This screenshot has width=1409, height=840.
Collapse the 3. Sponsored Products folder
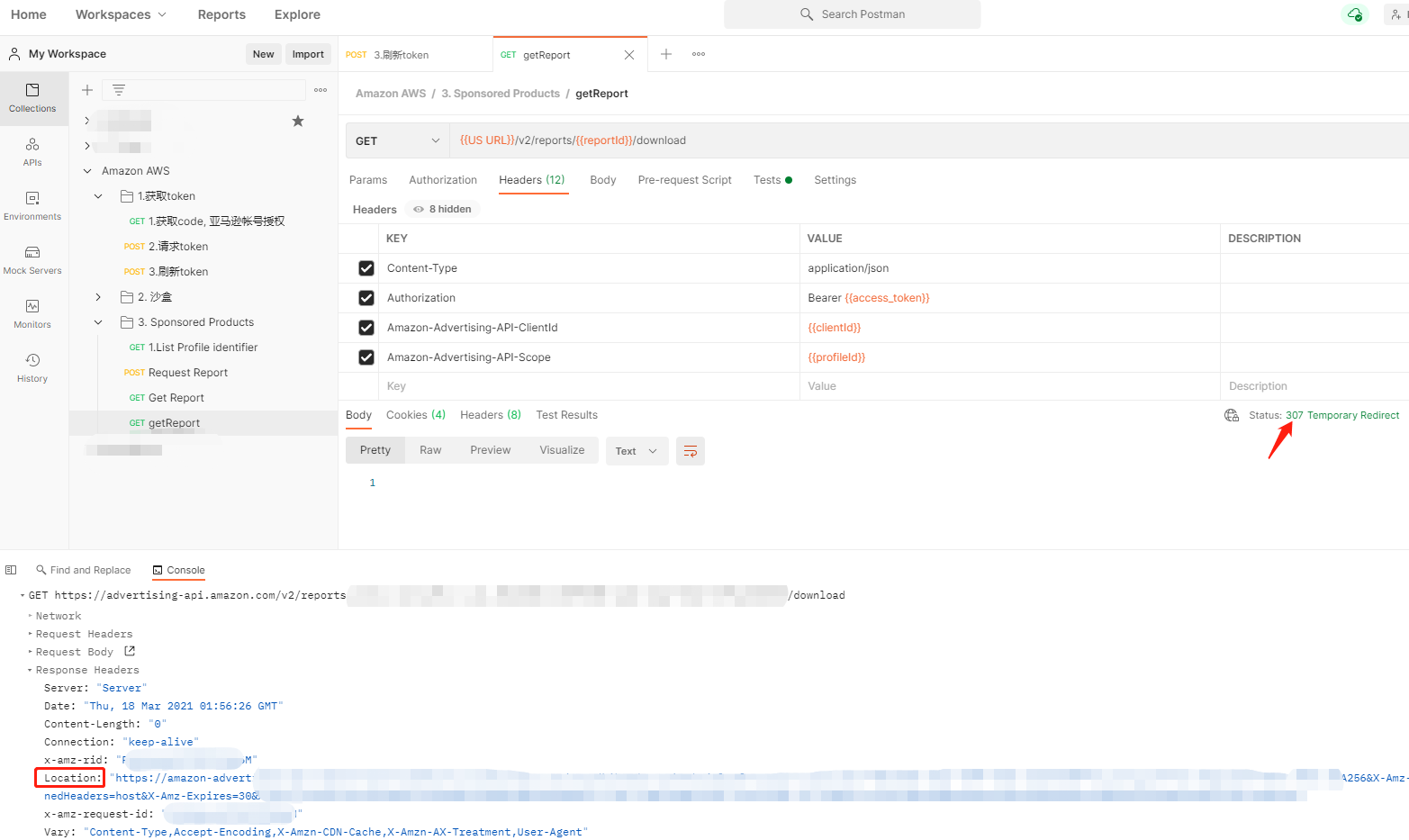pyautogui.click(x=98, y=321)
